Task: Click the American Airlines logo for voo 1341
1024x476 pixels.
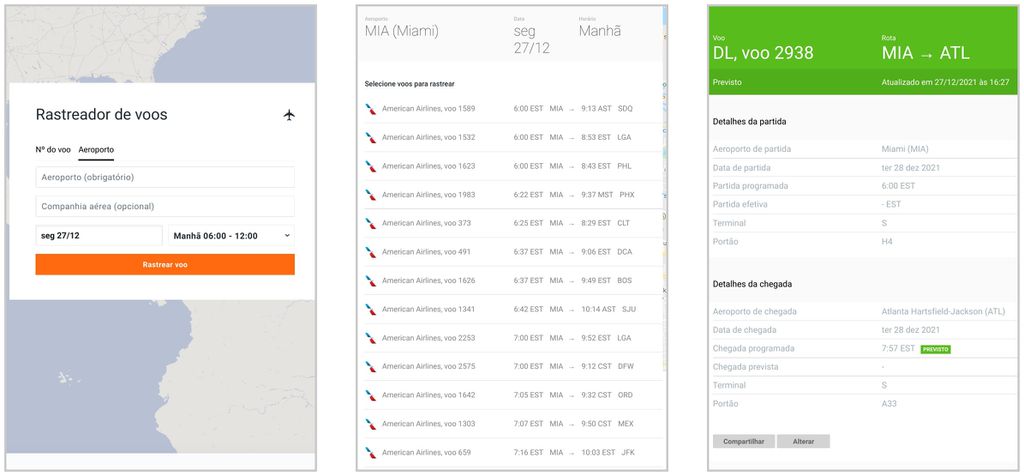Action: point(371,309)
